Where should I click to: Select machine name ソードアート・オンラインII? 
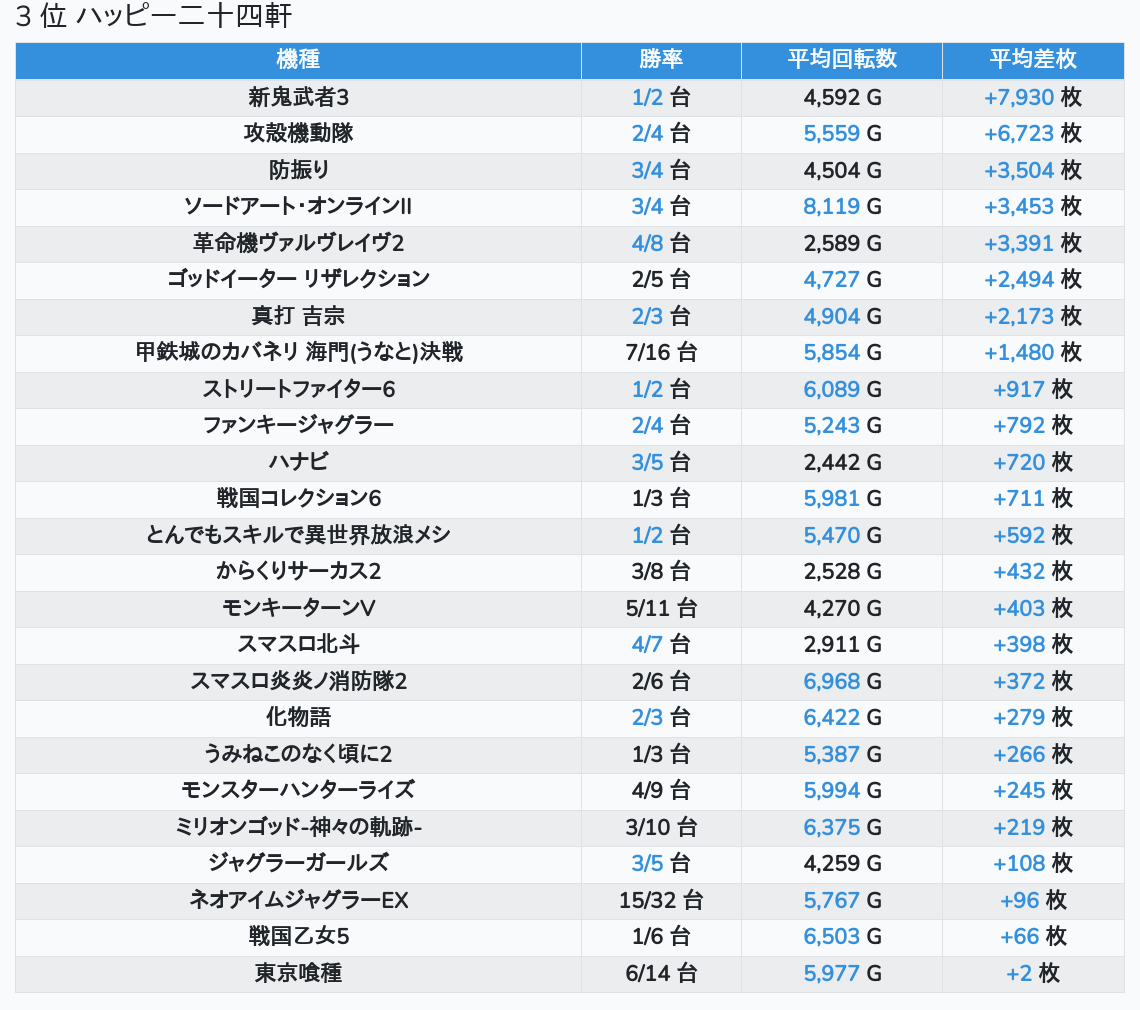pos(298,207)
